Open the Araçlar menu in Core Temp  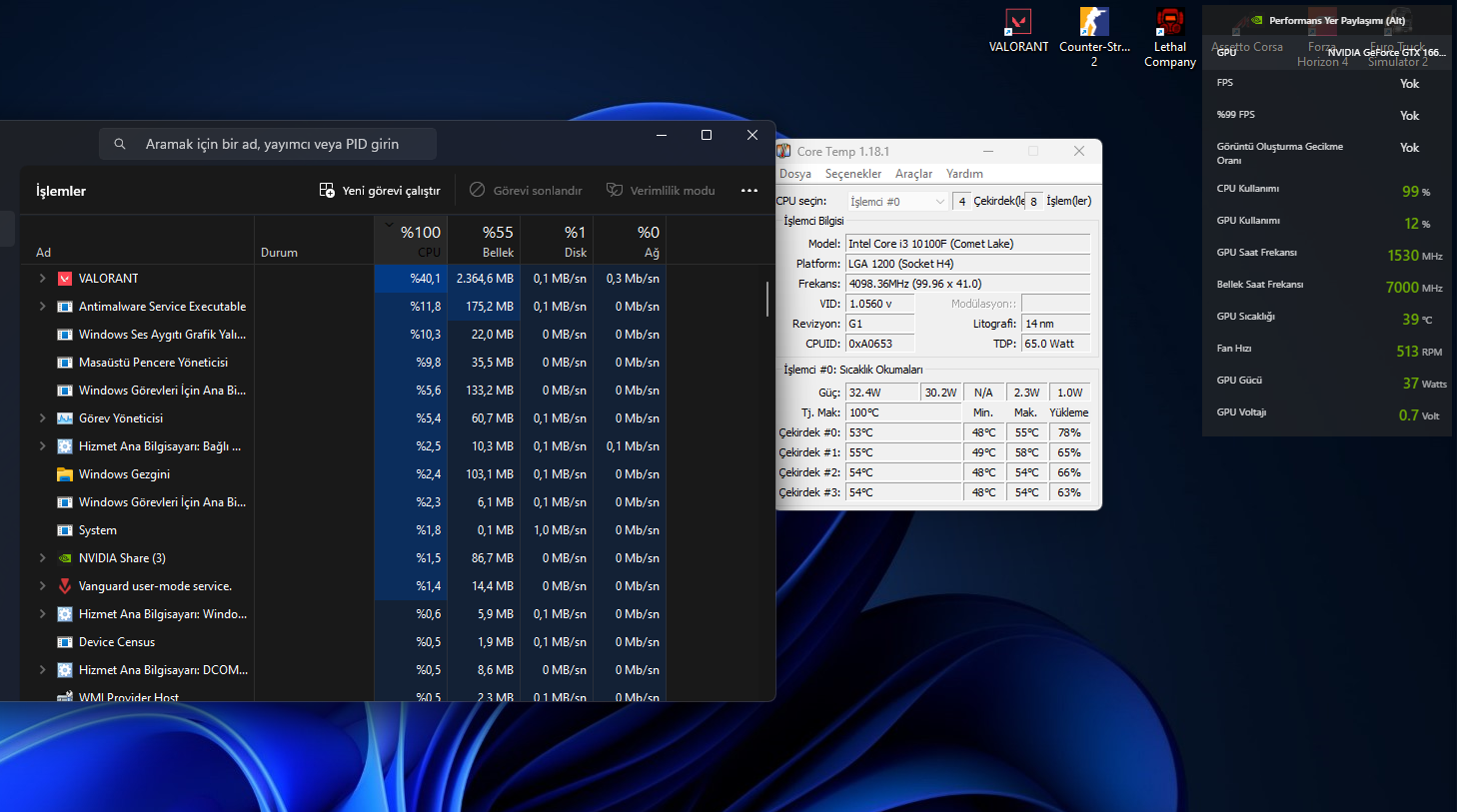coord(913,174)
